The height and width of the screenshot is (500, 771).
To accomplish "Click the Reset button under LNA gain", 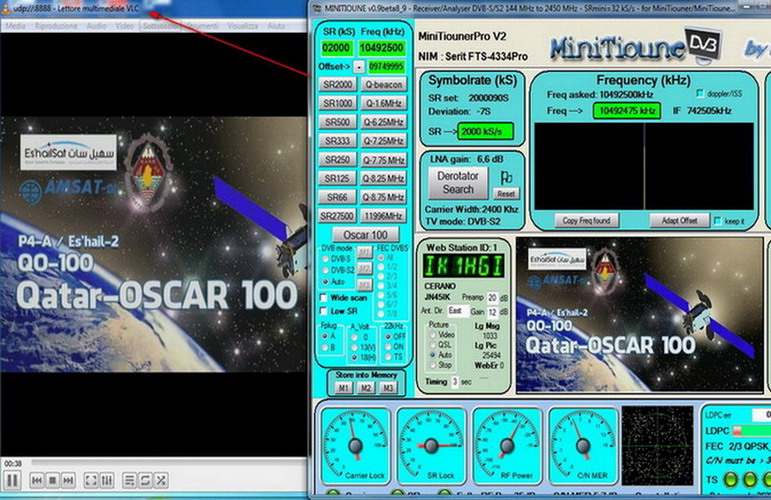I will pyautogui.click(x=506, y=194).
